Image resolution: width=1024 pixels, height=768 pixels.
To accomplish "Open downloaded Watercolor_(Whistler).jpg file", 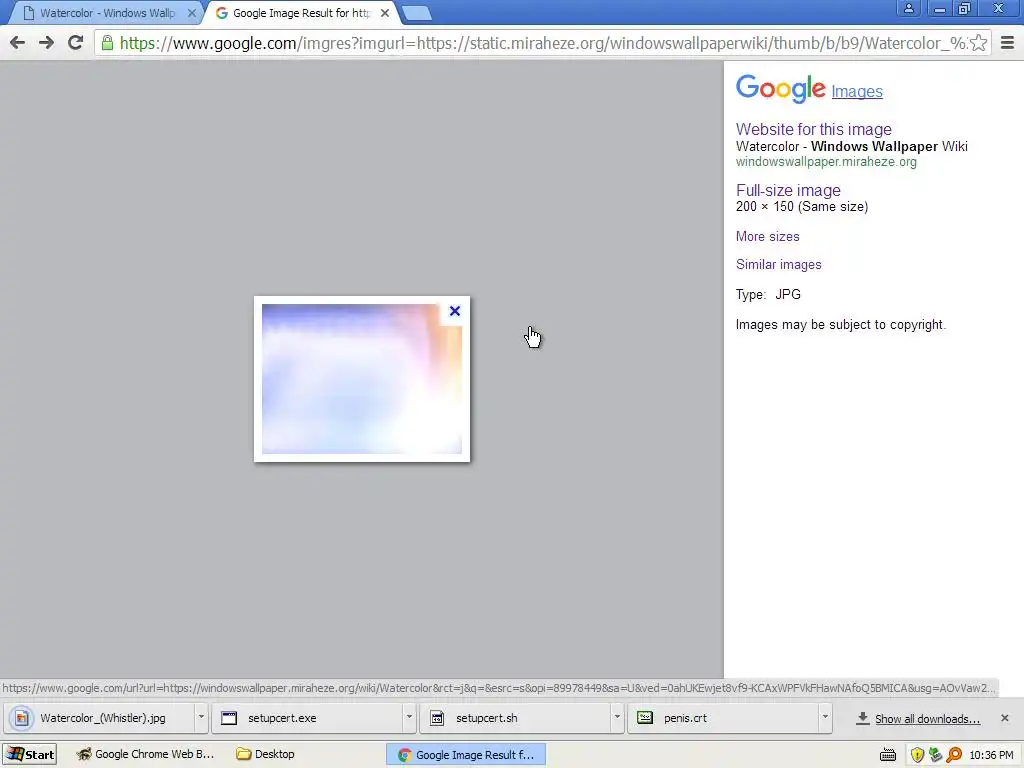I will click(98, 718).
